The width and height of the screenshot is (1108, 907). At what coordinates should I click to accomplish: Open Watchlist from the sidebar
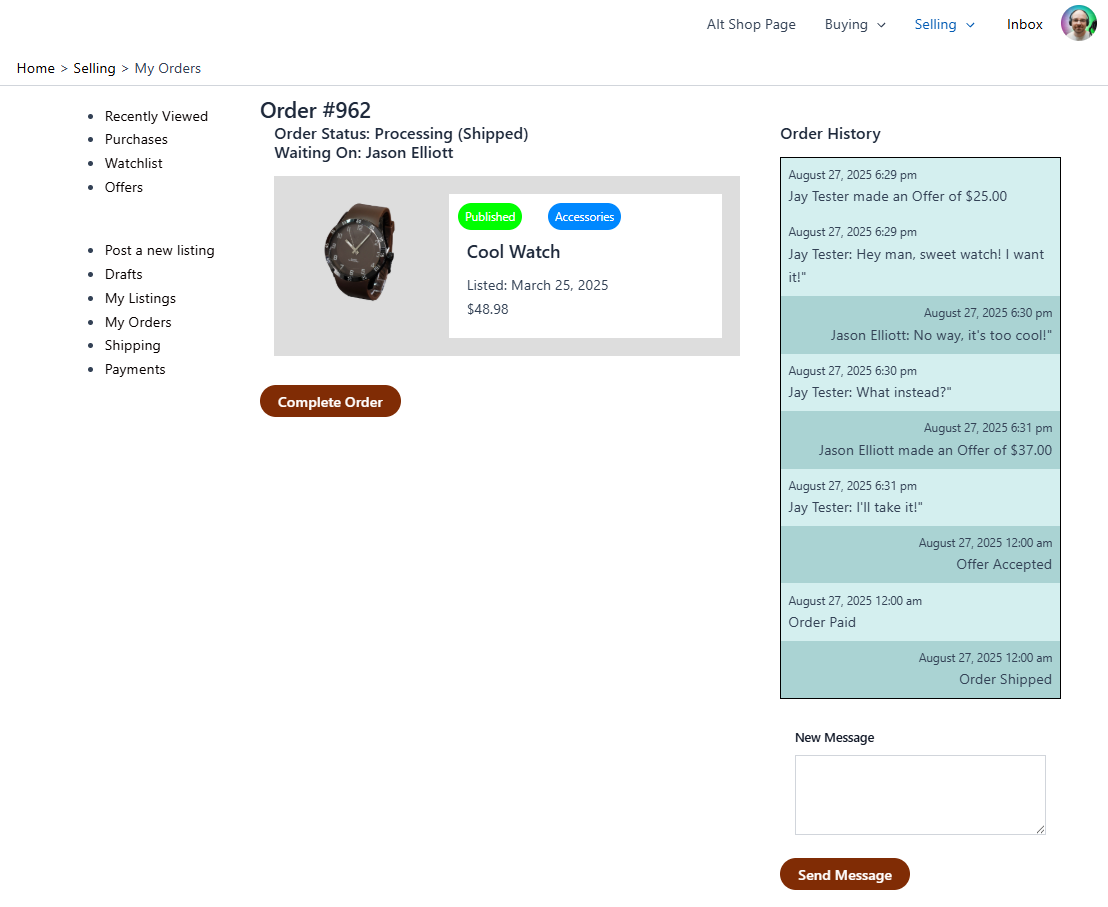click(x=133, y=163)
